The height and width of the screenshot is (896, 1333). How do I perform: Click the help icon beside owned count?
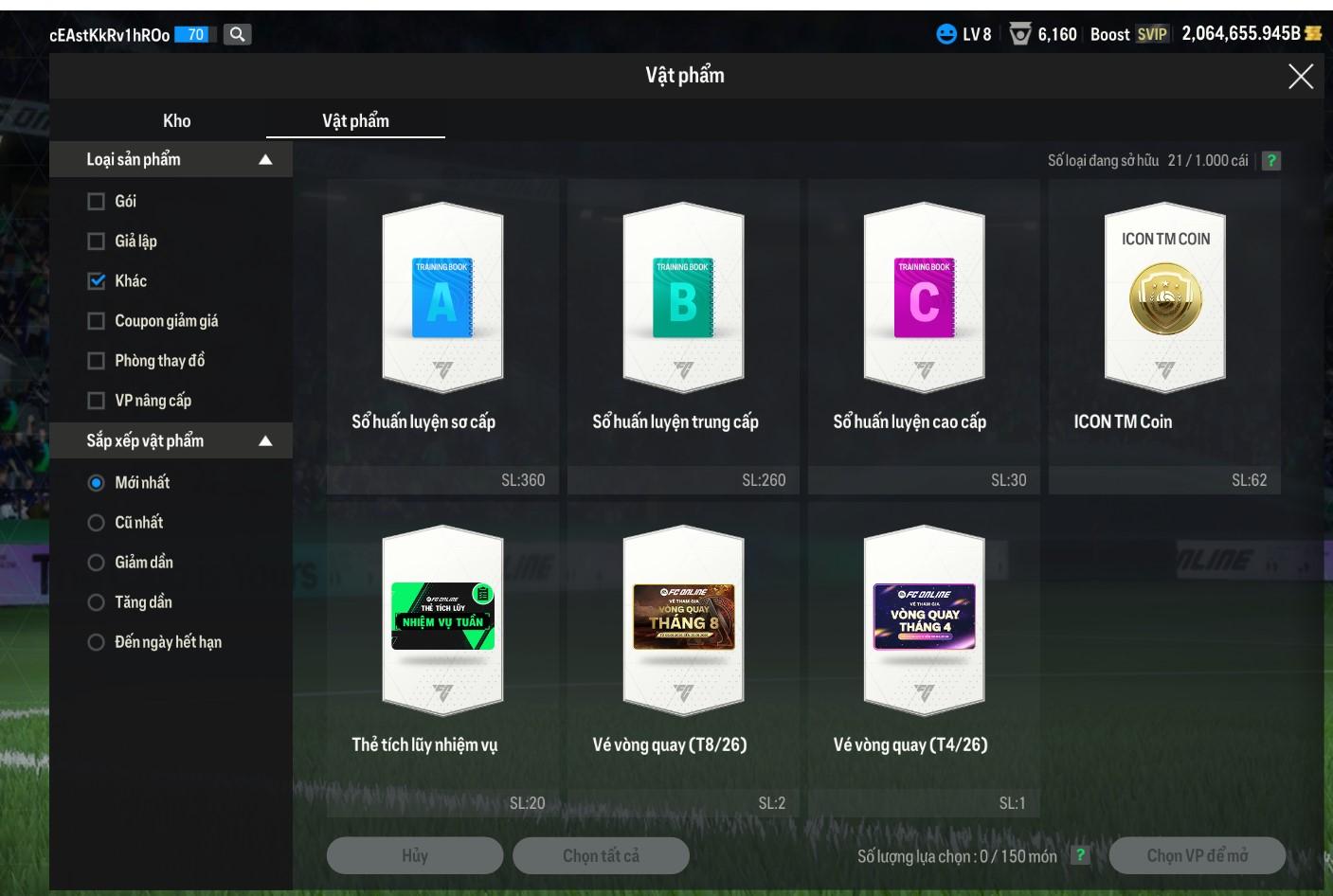click(x=1271, y=161)
